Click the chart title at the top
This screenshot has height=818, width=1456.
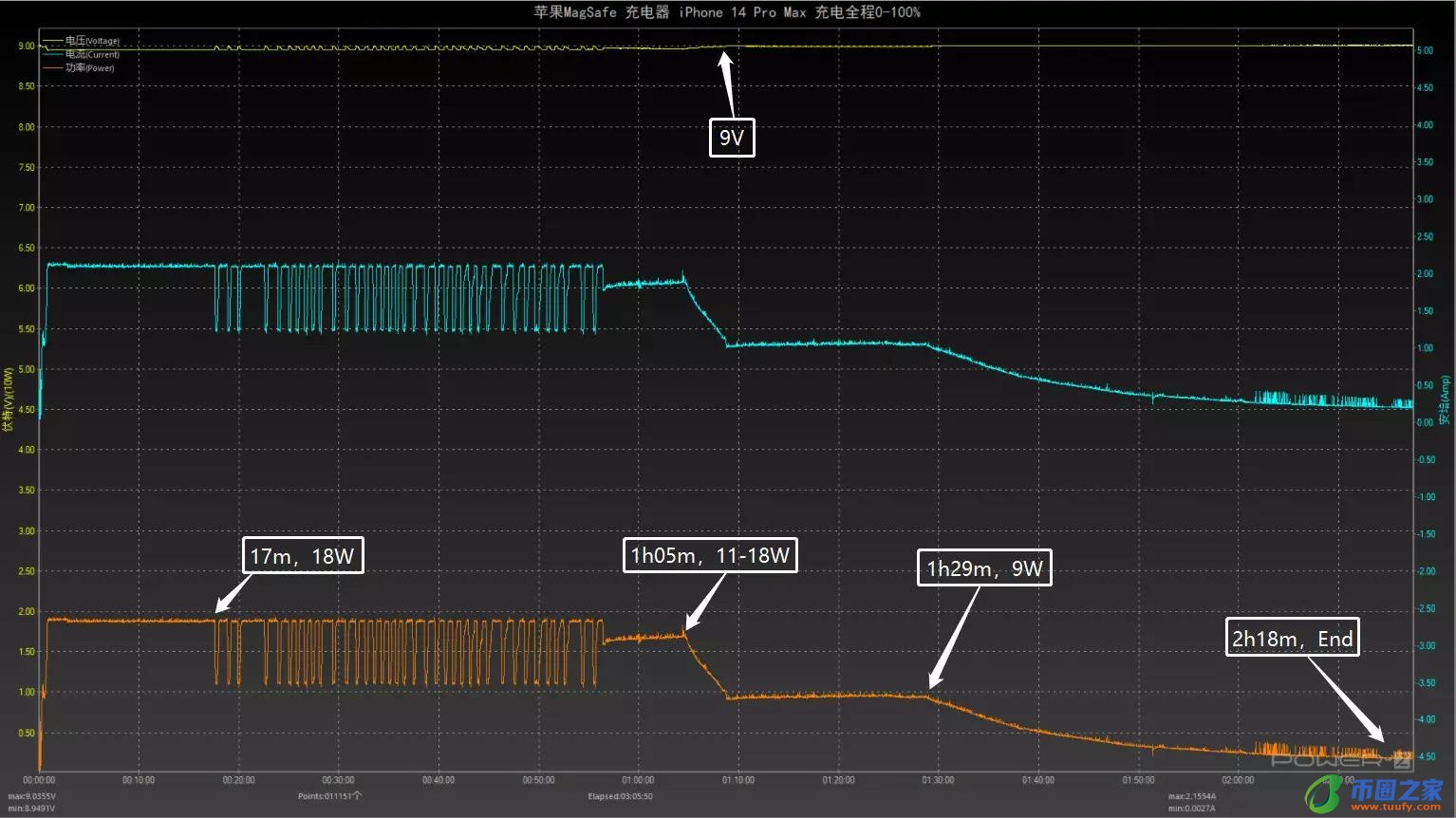click(x=727, y=12)
